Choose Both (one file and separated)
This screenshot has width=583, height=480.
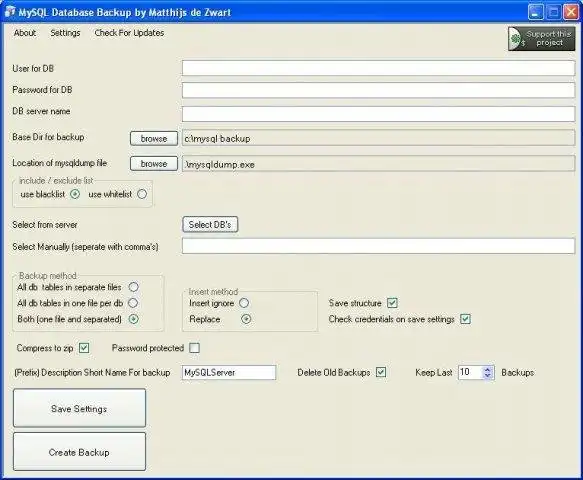(x=133, y=319)
